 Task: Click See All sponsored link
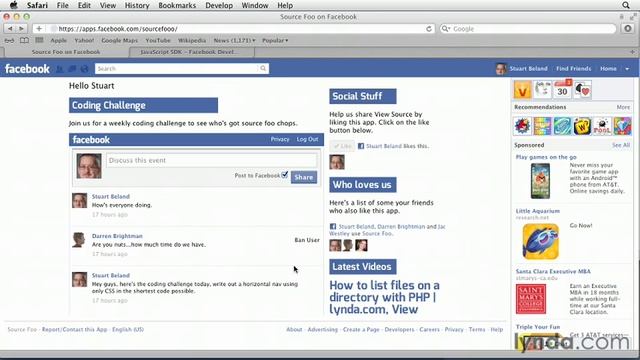click(x=621, y=145)
